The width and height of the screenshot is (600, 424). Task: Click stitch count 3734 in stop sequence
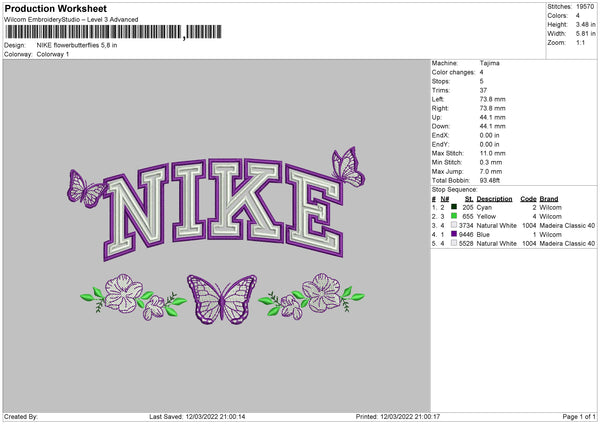pyautogui.click(x=466, y=225)
